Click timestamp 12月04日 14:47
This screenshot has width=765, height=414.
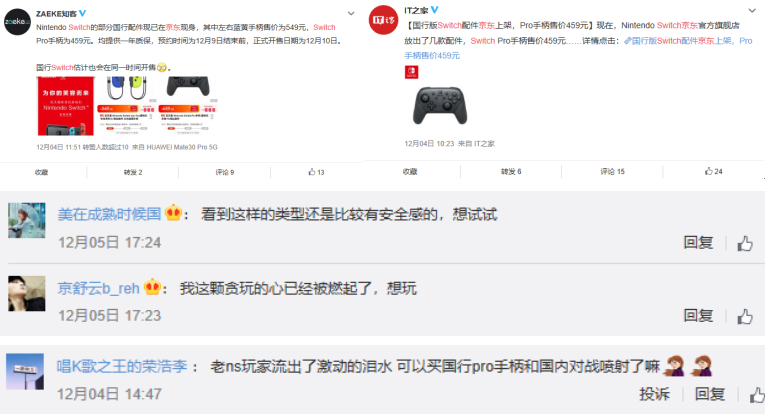point(109,394)
